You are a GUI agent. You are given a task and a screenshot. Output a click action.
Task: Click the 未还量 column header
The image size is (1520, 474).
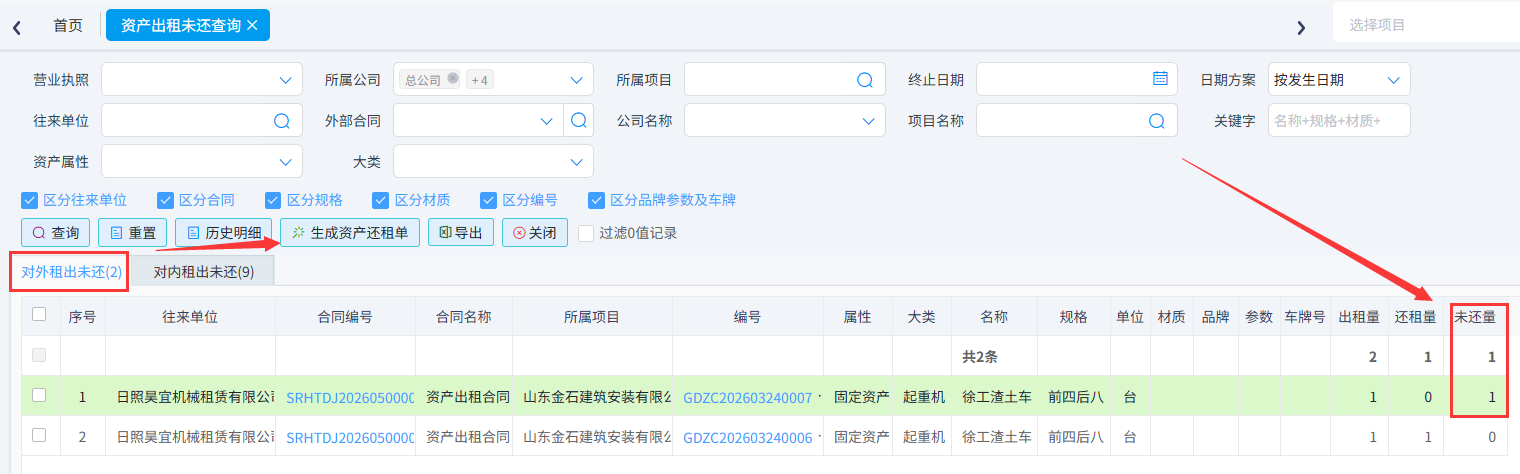click(1476, 316)
